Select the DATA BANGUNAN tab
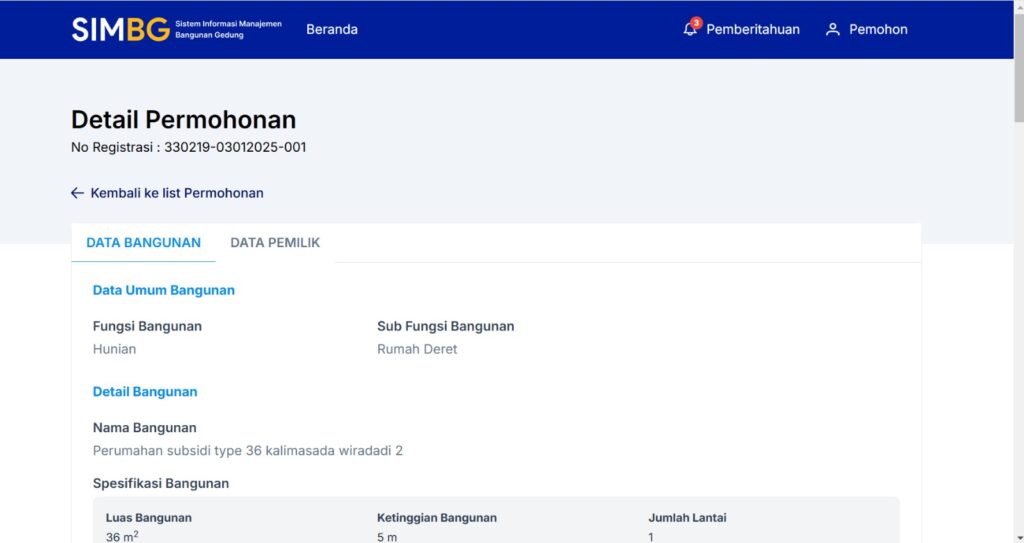 (143, 243)
